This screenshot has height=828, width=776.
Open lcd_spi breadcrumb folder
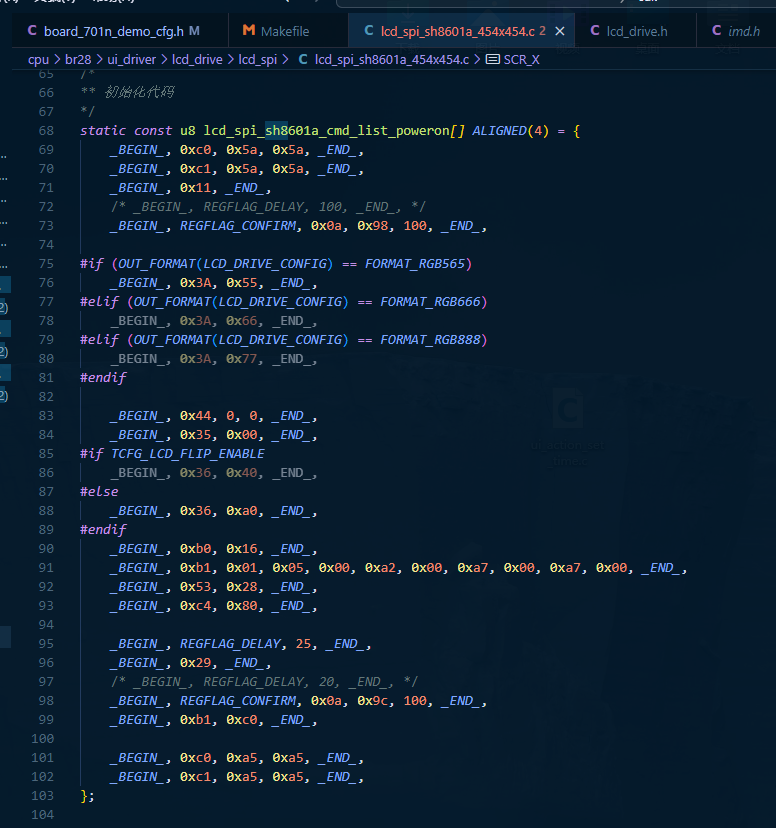[258, 60]
